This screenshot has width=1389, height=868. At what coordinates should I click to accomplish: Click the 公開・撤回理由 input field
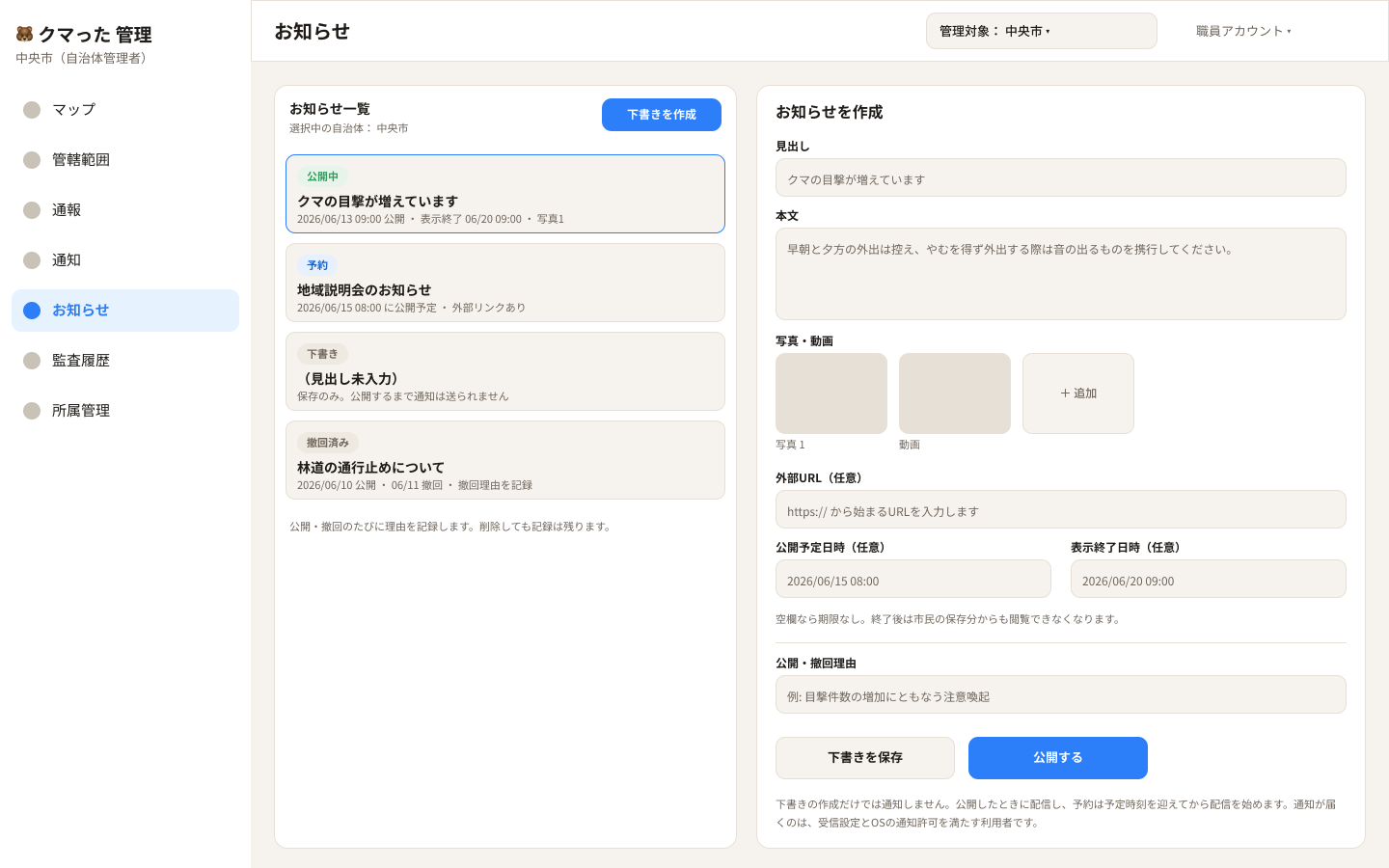tap(1061, 695)
